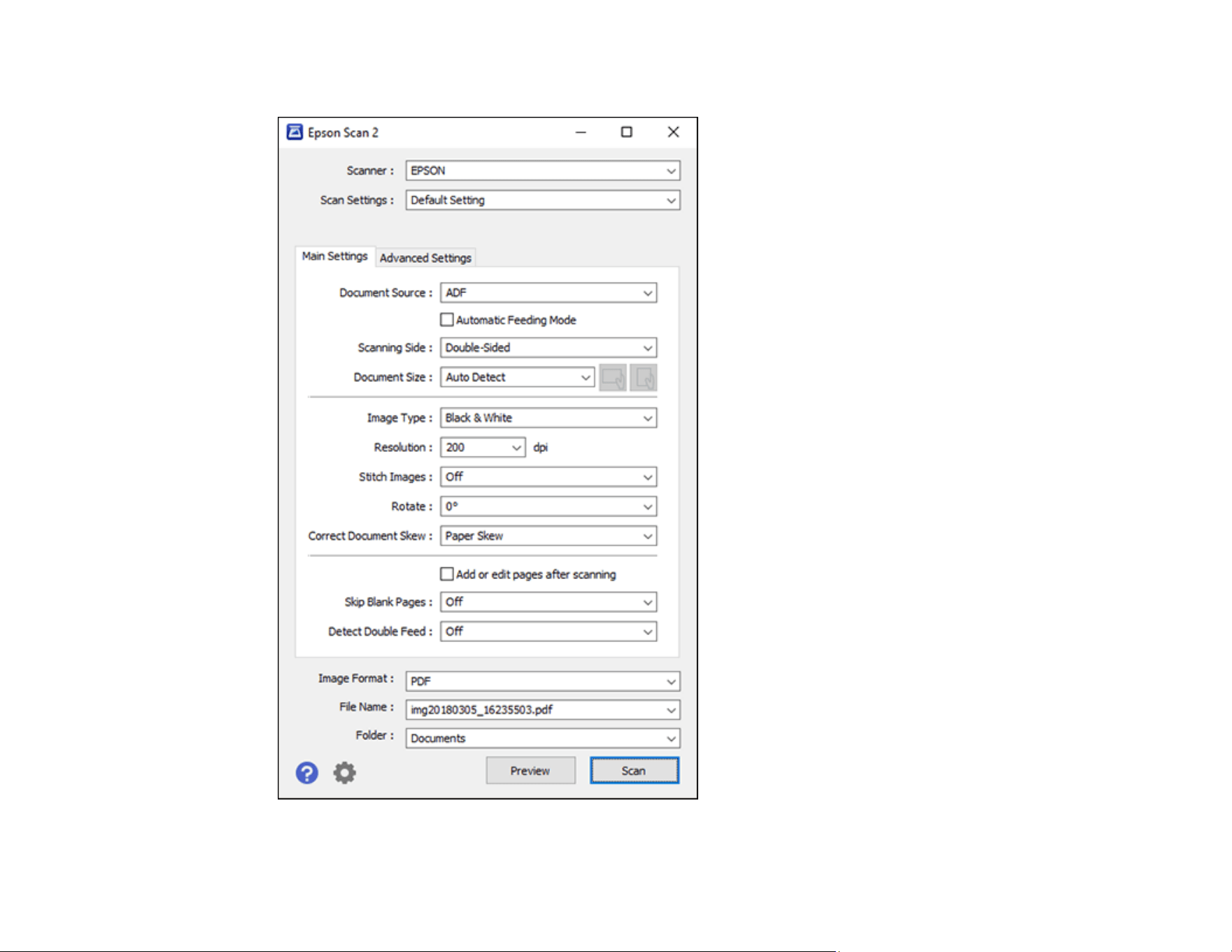1232x952 pixels.
Task: Open the Stitch Images dropdown
Action: 548,476
